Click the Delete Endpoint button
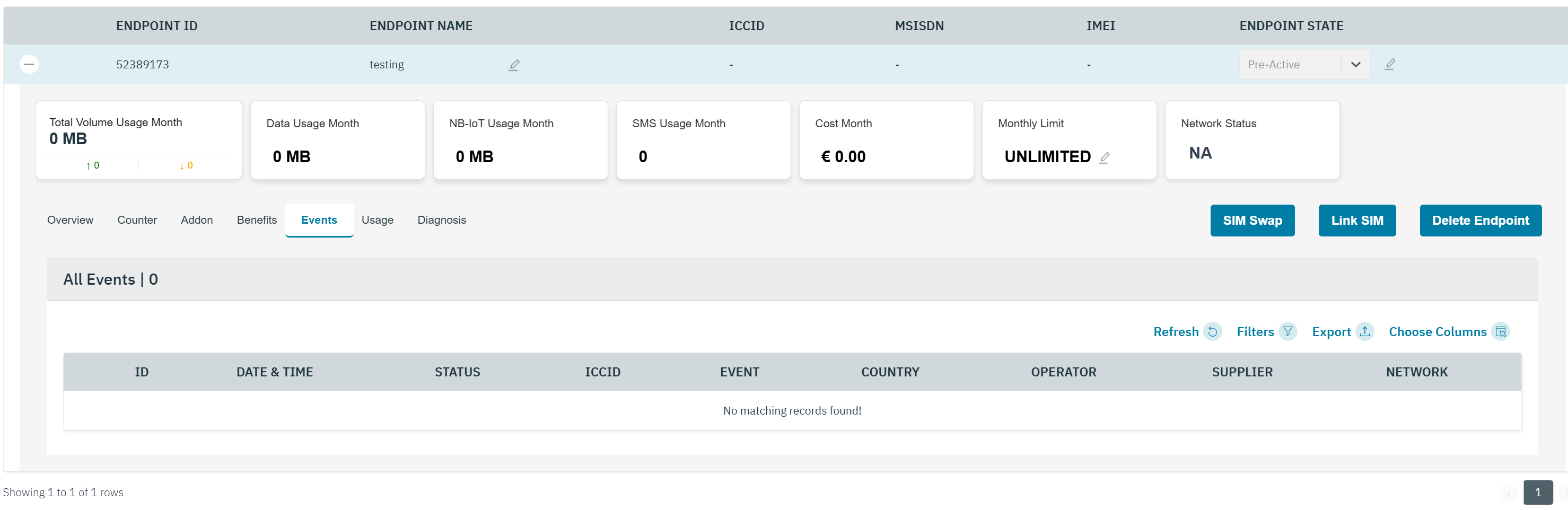The width and height of the screenshot is (1568, 510). (1480, 221)
